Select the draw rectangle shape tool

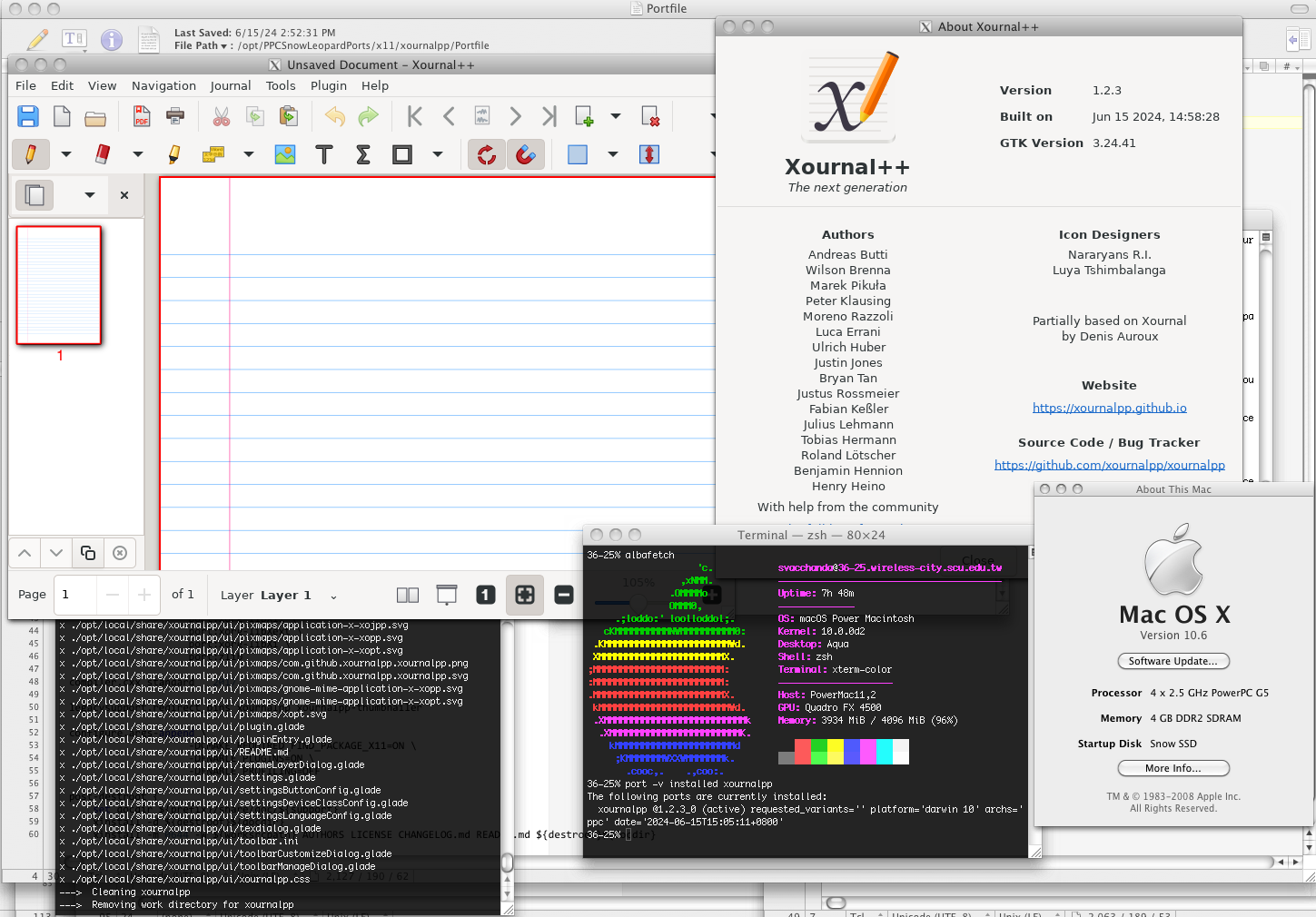pyautogui.click(x=402, y=154)
